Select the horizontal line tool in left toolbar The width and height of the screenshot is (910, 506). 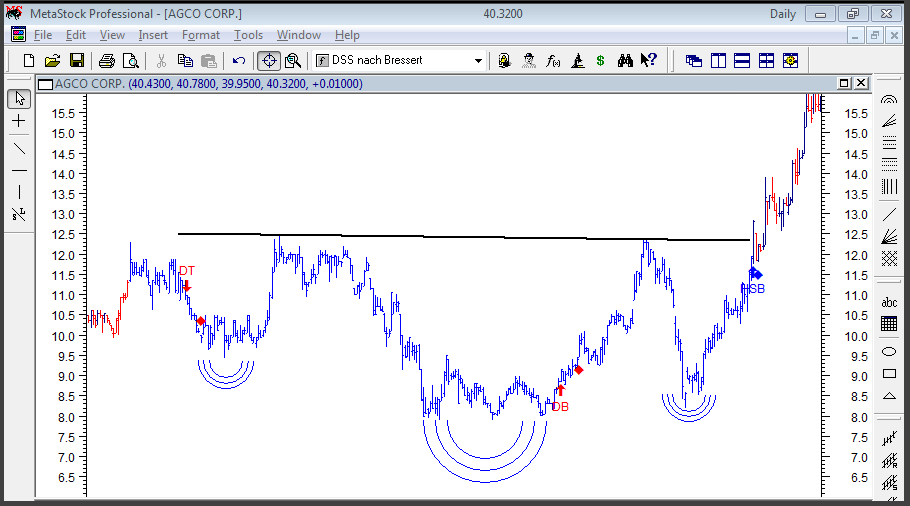tap(19, 171)
